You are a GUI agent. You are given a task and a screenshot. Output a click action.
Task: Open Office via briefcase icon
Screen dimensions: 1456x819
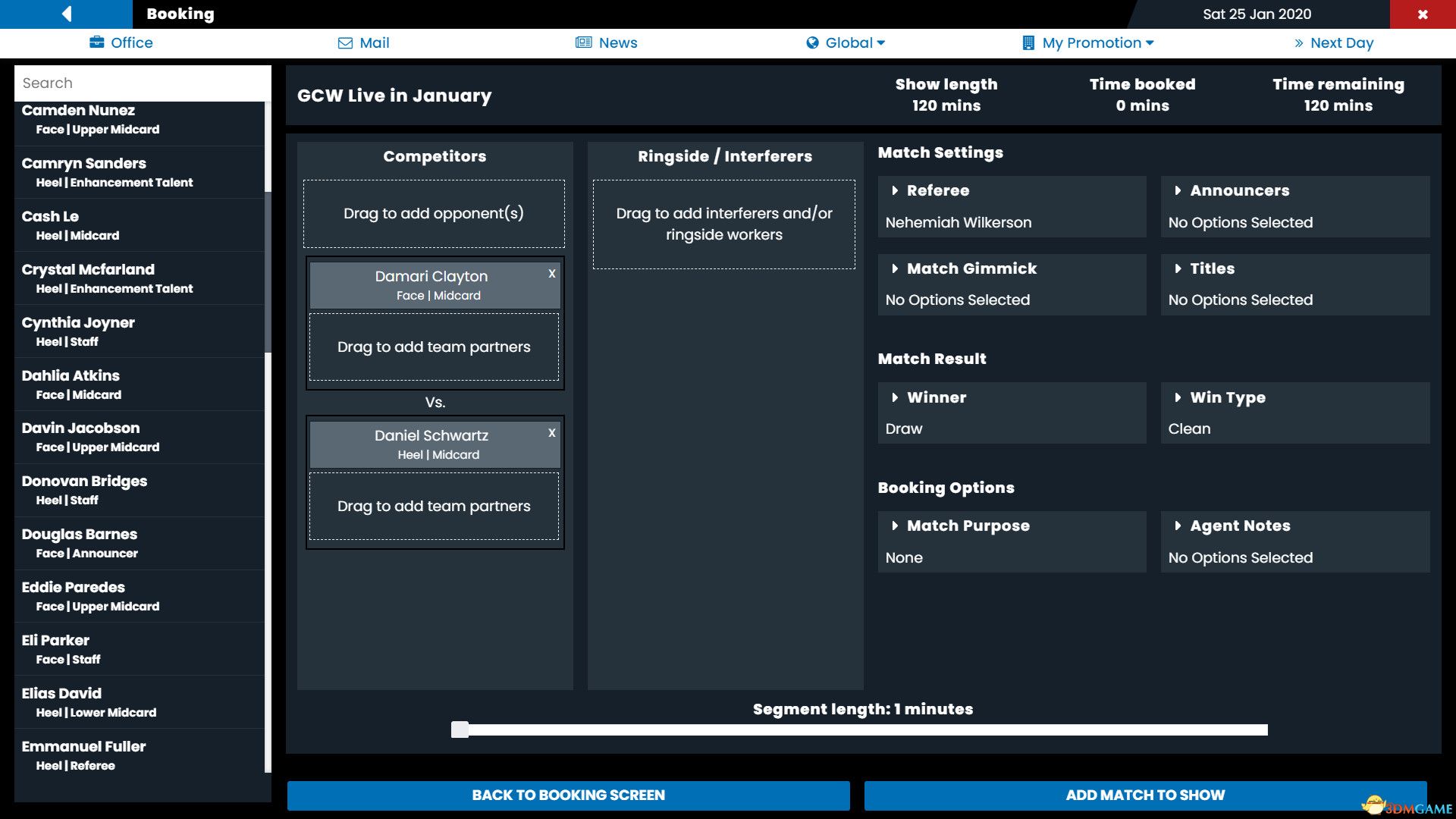[x=97, y=42]
